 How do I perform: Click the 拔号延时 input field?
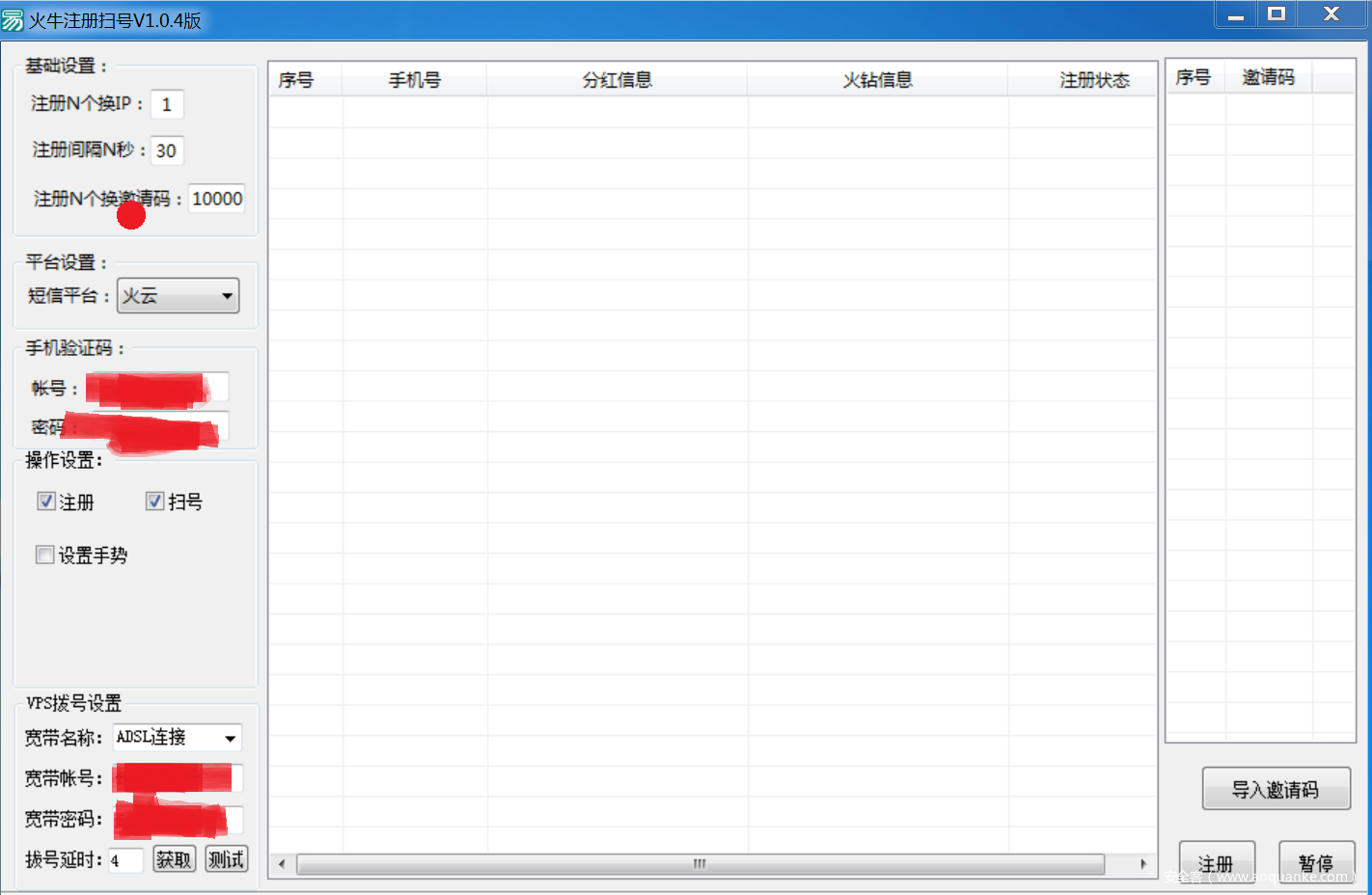pyautogui.click(x=124, y=860)
